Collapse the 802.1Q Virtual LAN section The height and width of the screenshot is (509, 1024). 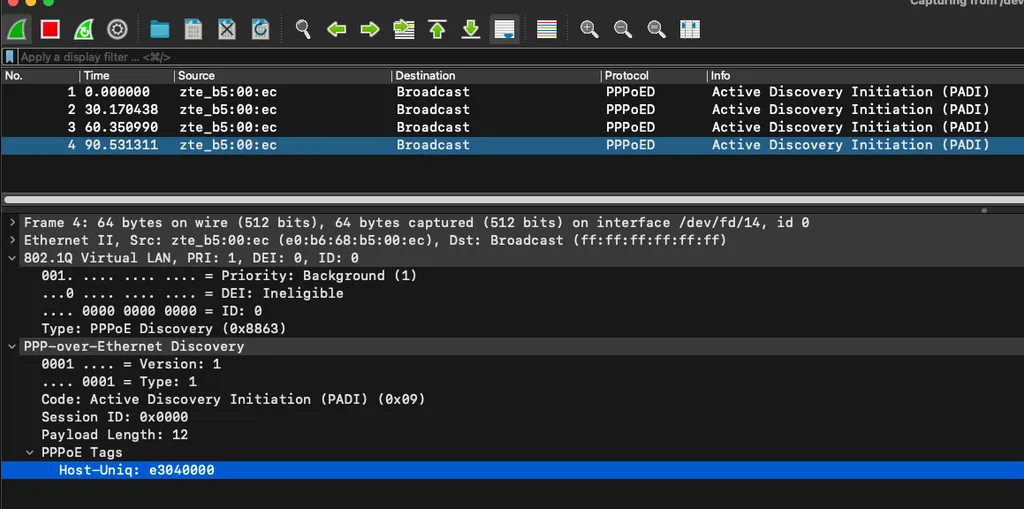pos(12,258)
